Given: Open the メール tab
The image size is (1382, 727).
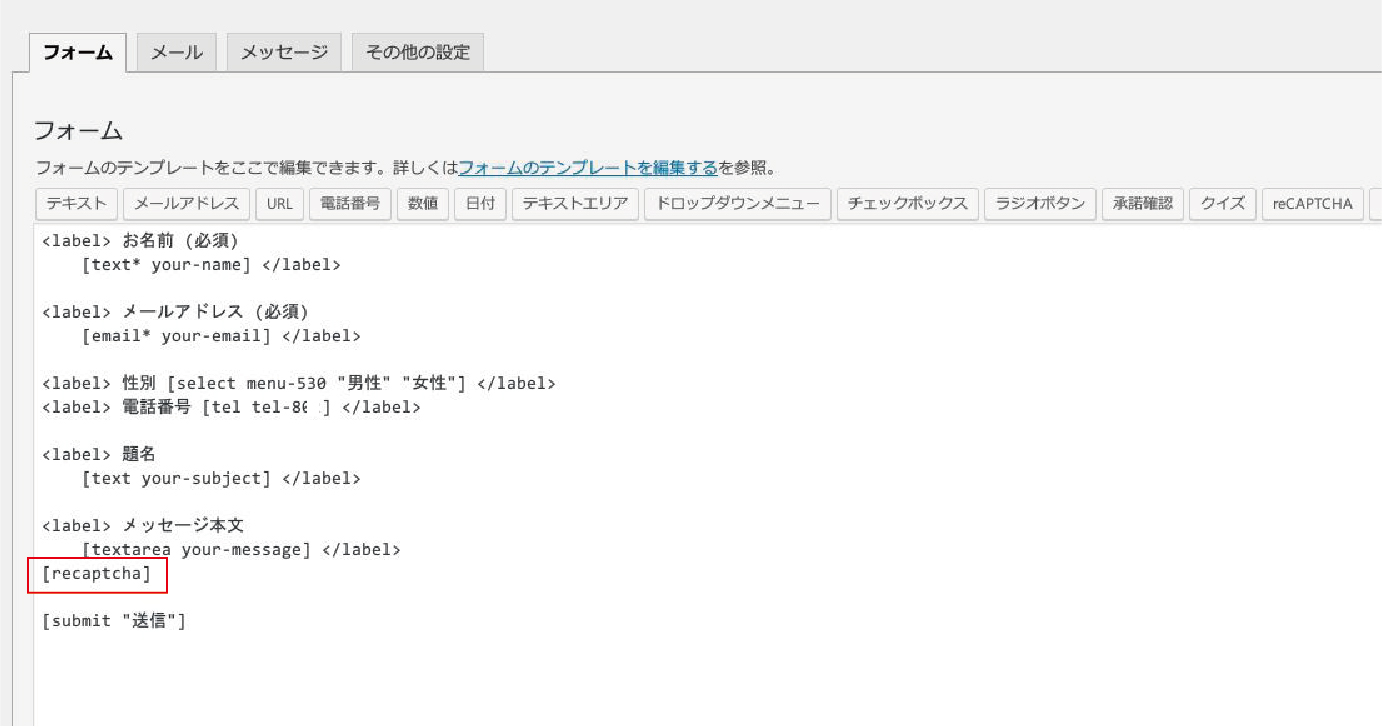Looking at the screenshot, I should pyautogui.click(x=177, y=52).
